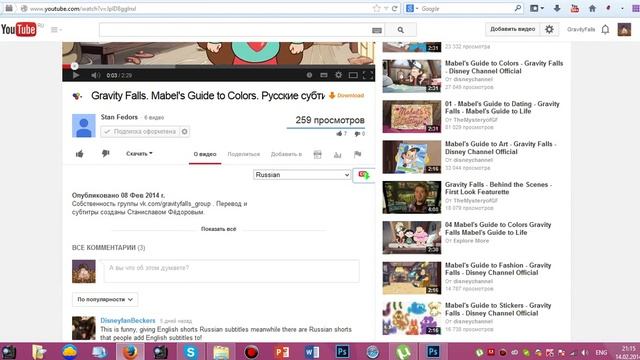Click the comment input box
This screenshot has height=360, width=640.
pos(231,271)
